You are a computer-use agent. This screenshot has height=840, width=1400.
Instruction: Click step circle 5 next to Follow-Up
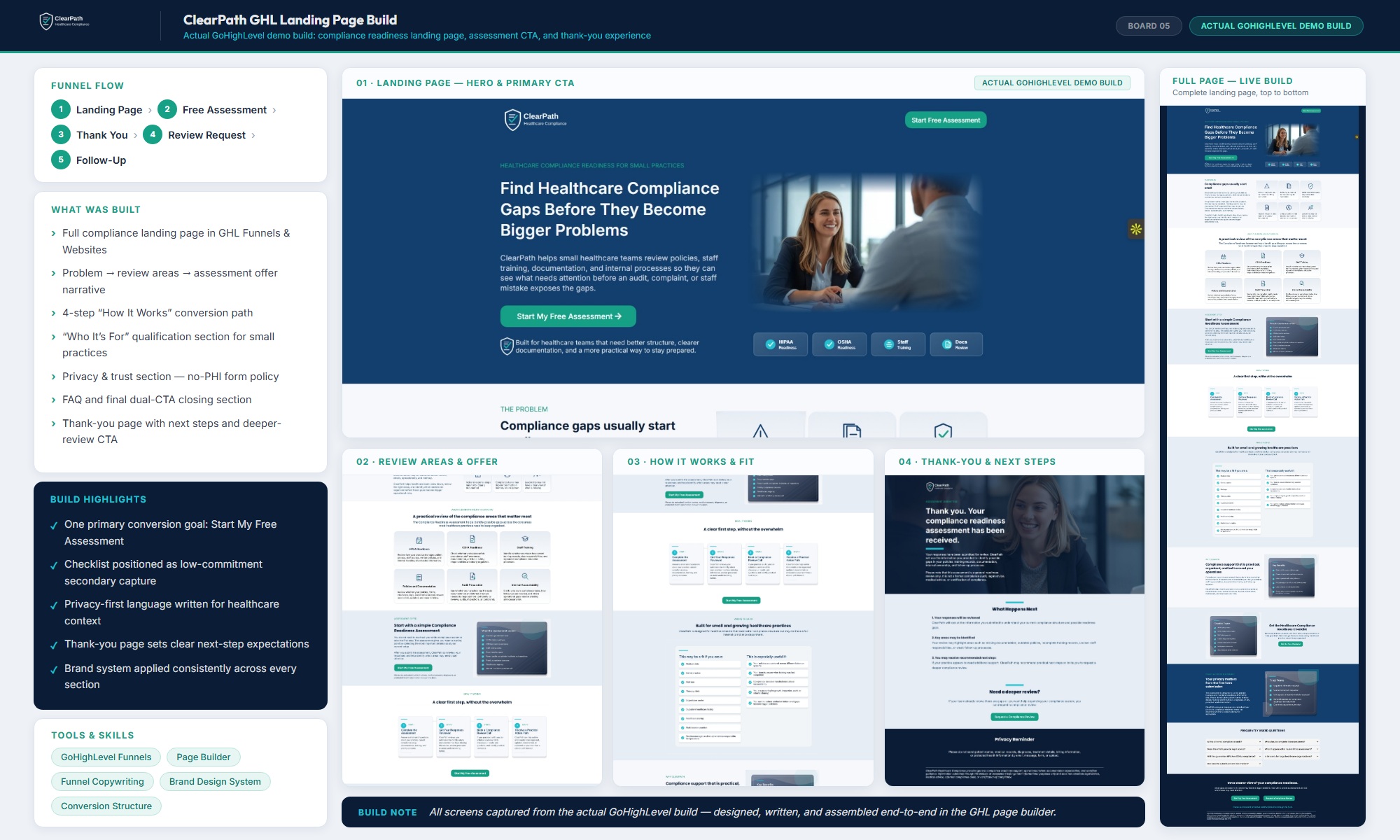pos(61,160)
